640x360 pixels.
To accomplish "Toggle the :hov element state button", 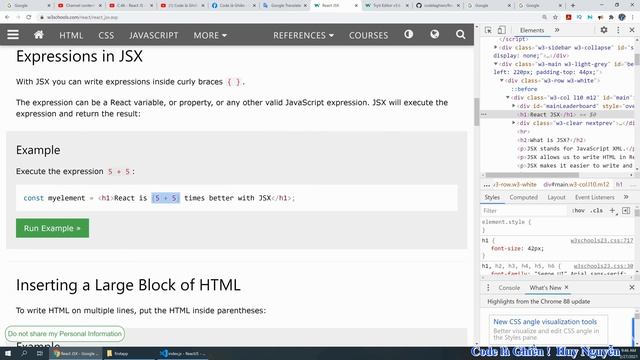I will (x=578, y=211).
